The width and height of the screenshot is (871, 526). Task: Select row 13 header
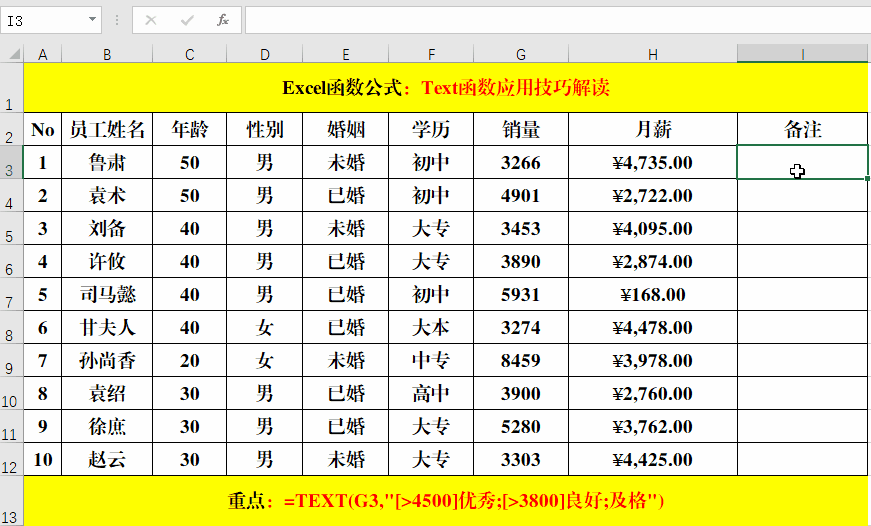coord(10,501)
